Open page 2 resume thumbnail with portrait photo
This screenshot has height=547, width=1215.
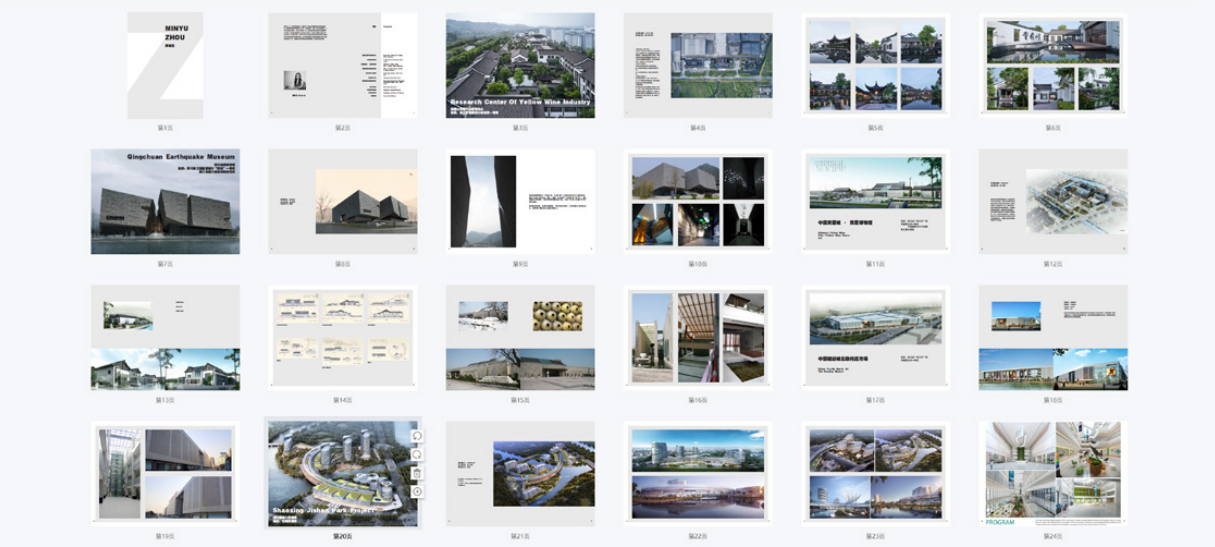click(x=343, y=66)
